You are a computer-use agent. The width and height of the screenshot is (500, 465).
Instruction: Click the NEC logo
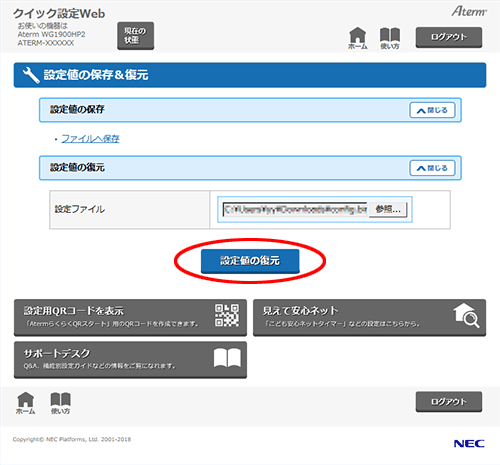click(469, 444)
